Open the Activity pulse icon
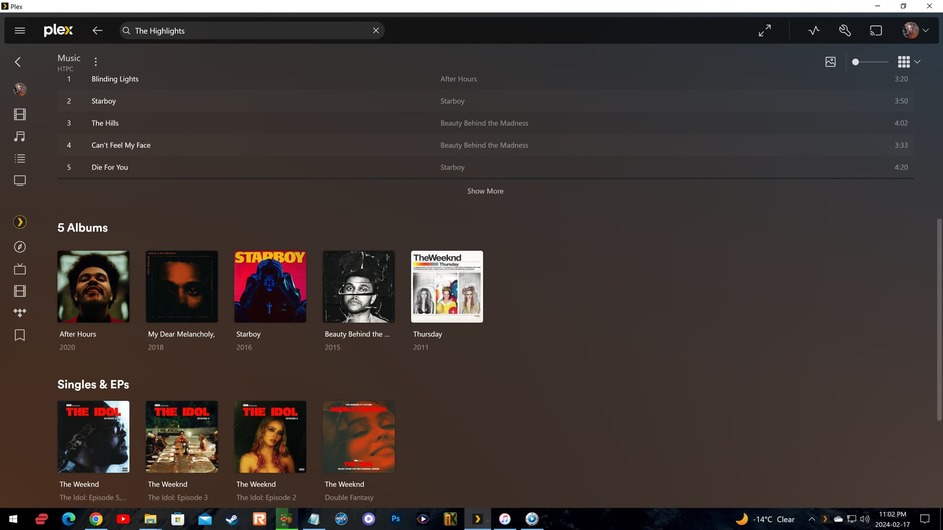The height and width of the screenshot is (530, 943). point(814,30)
